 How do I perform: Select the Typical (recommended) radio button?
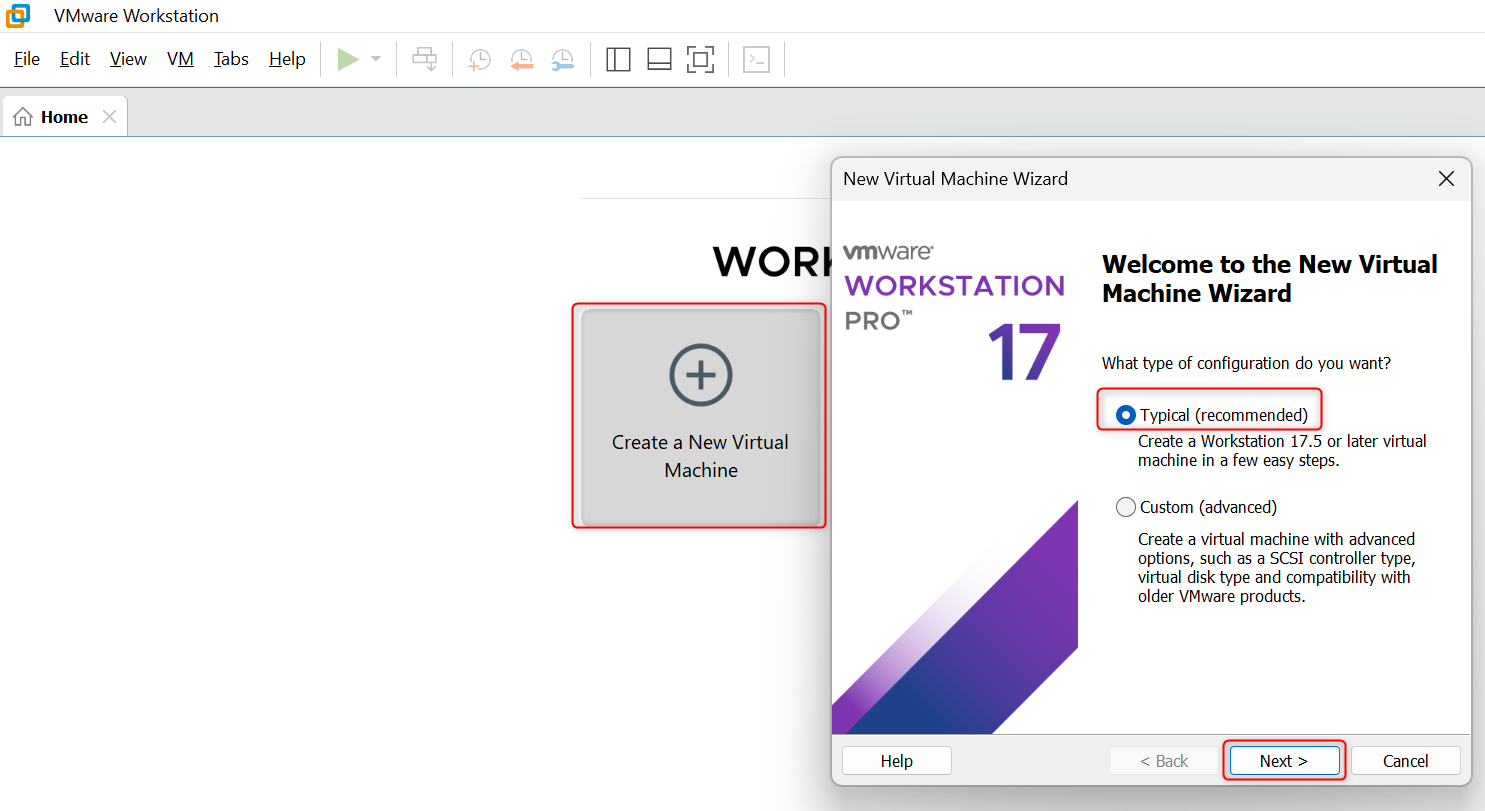(1126, 415)
